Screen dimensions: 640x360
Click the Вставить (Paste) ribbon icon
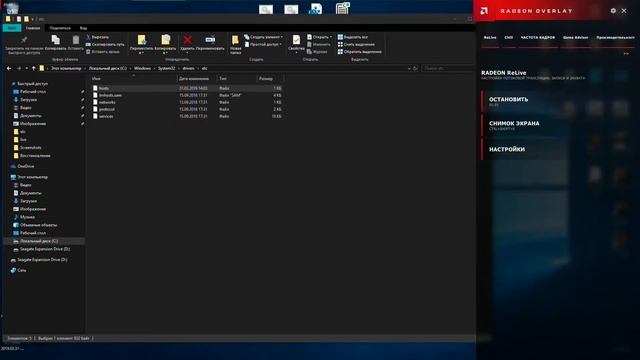pos(76,43)
